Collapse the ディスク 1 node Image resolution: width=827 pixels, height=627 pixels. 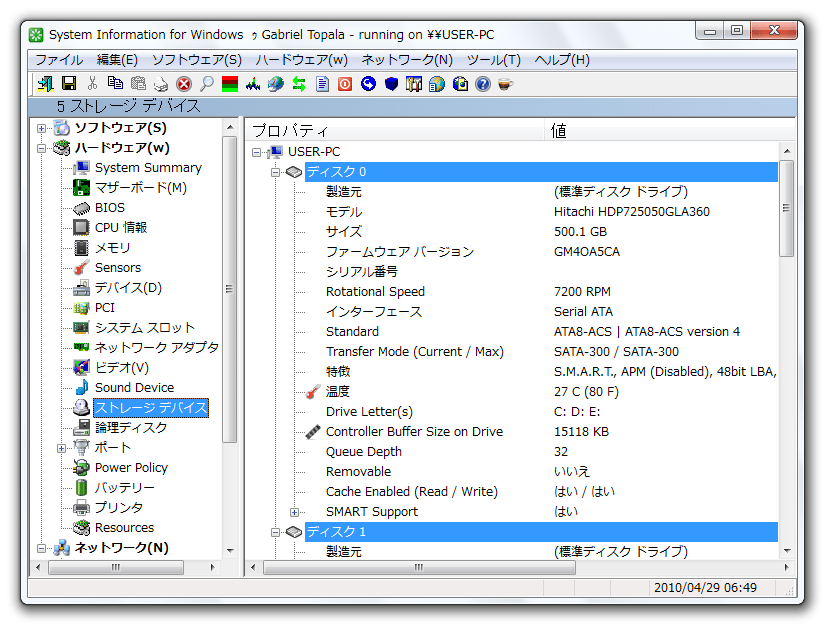275,532
